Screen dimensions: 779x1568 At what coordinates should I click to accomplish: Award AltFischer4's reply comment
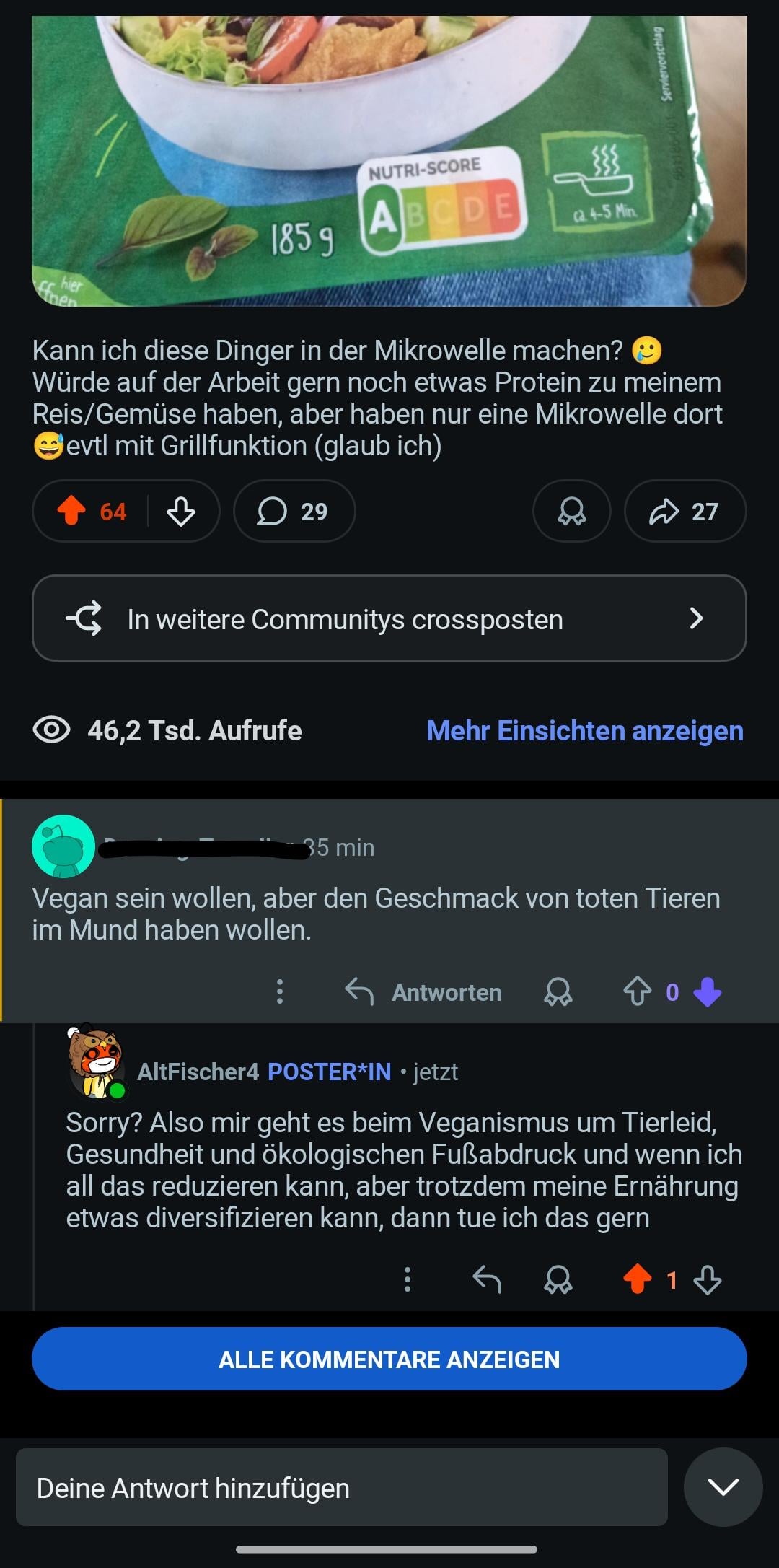(x=558, y=1280)
